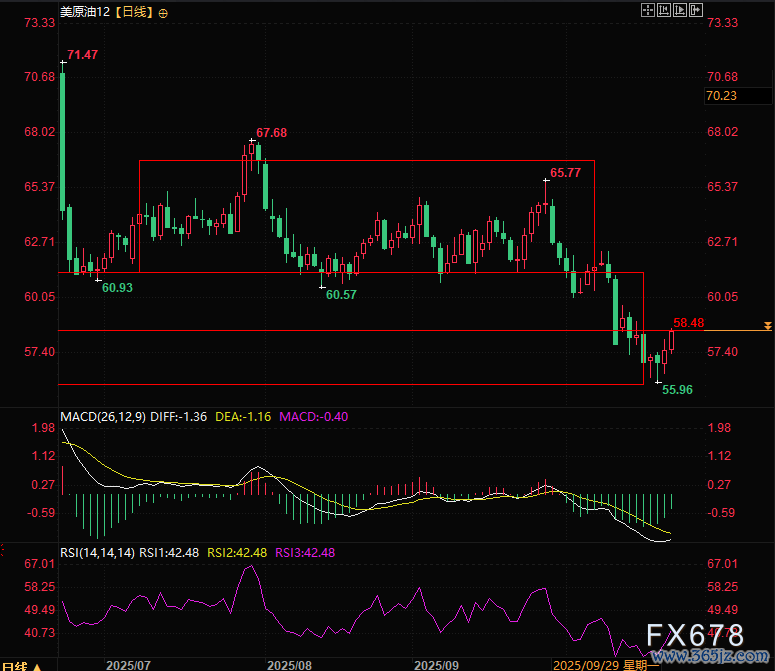Click the 70.23 price box on right axis
The height and width of the screenshot is (671, 775).
(x=721, y=95)
